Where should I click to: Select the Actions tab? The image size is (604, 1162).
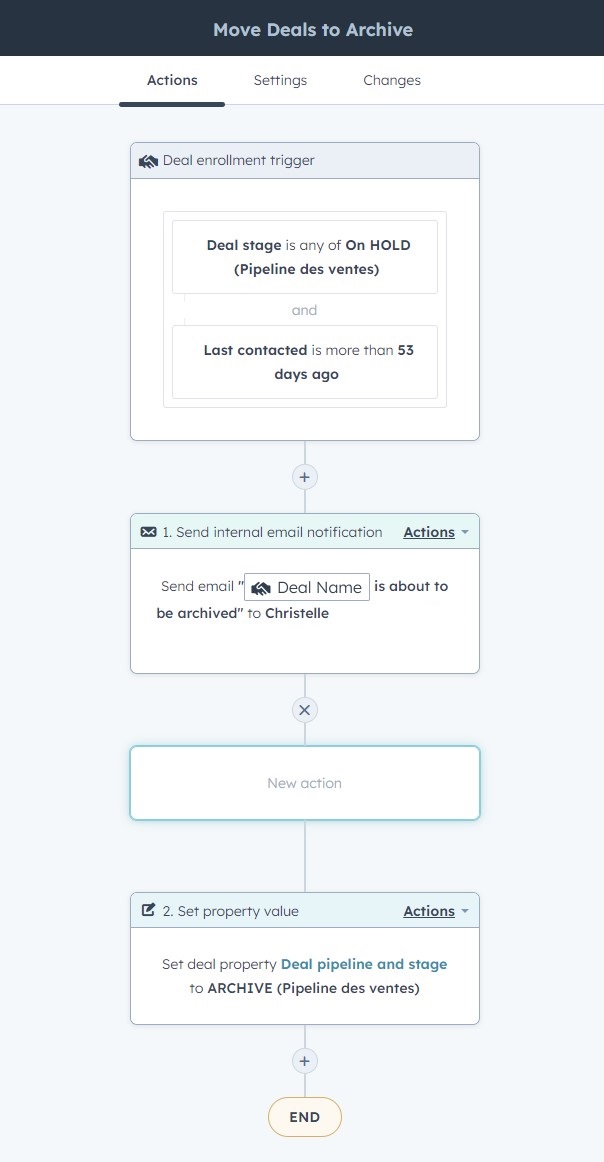tap(172, 80)
